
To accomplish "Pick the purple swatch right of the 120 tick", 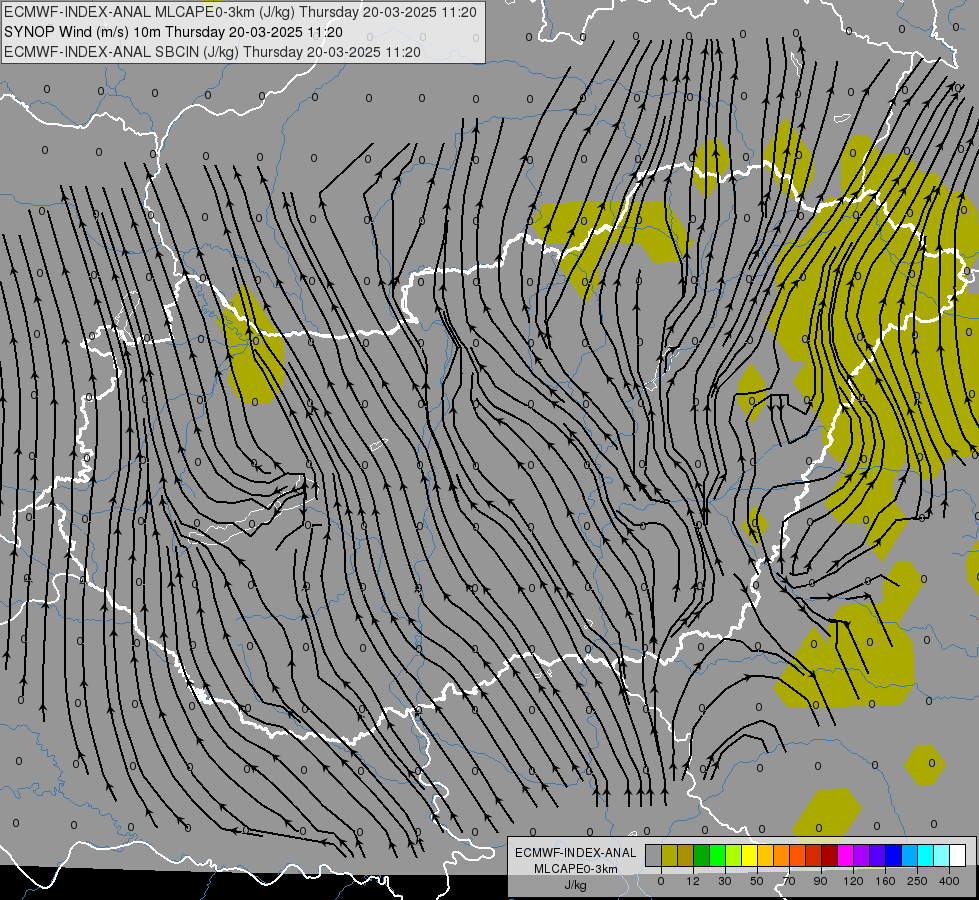I will (862, 855).
